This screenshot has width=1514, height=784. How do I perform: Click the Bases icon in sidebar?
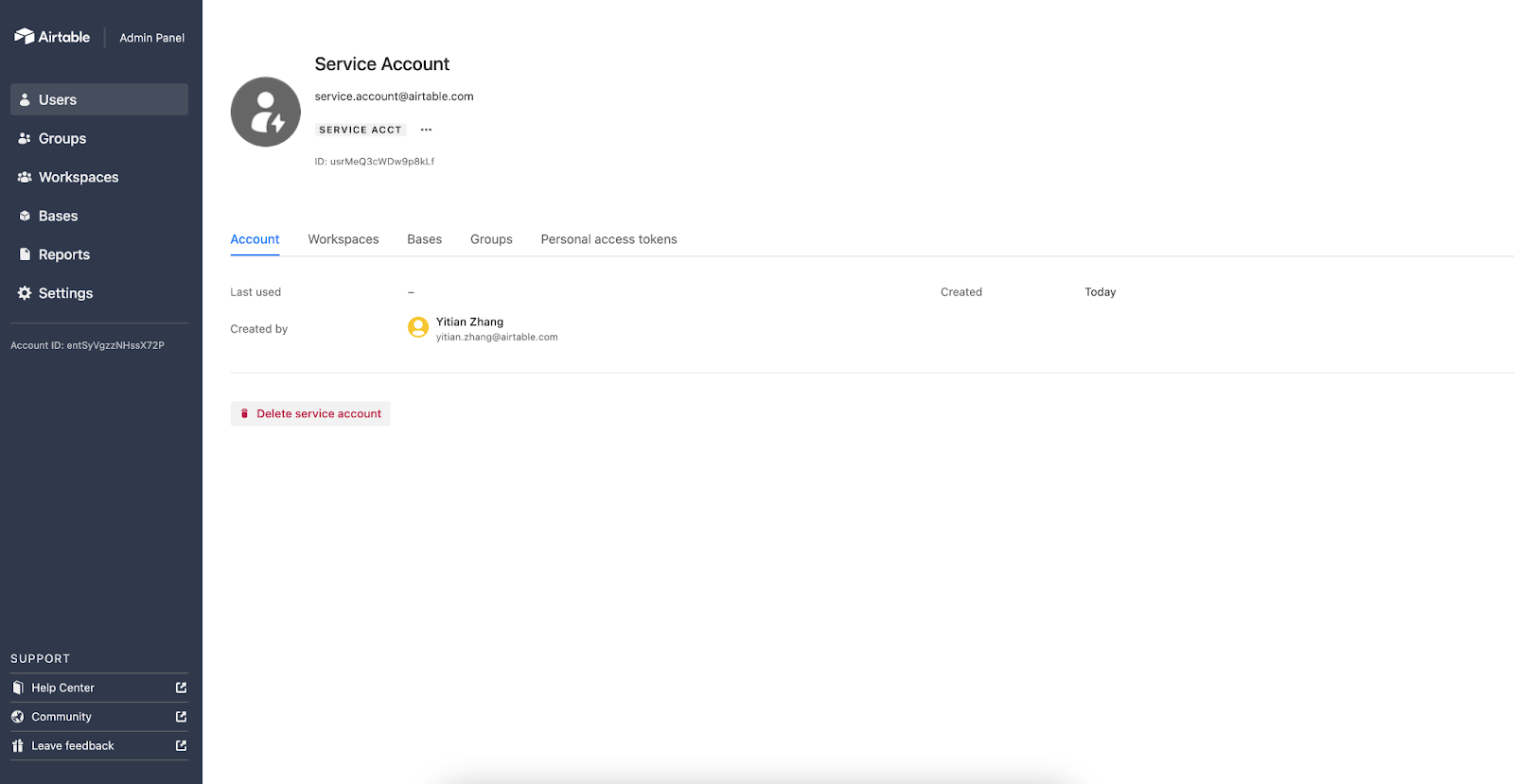point(25,216)
